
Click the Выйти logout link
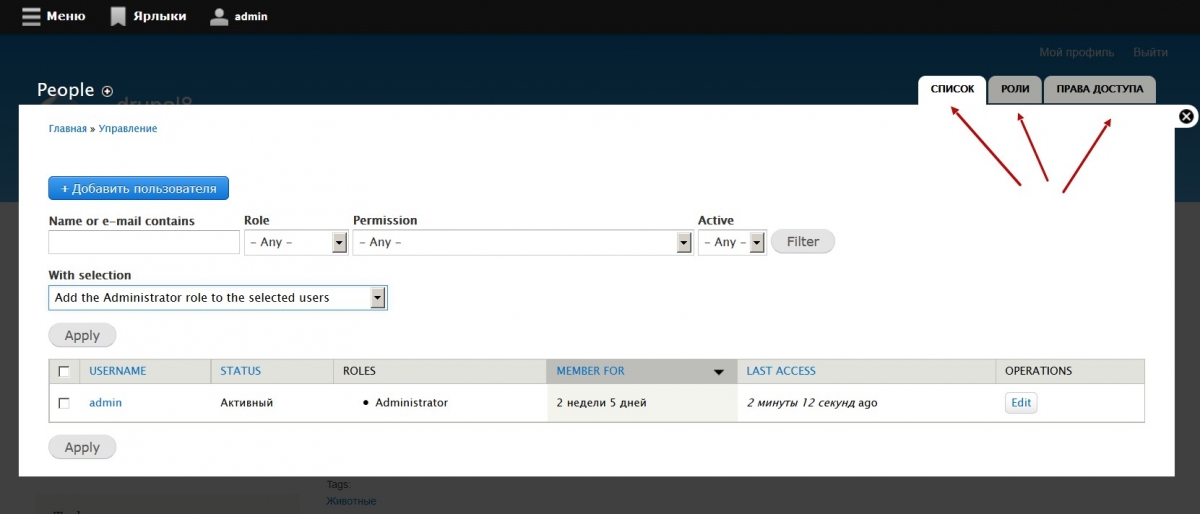click(1150, 52)
